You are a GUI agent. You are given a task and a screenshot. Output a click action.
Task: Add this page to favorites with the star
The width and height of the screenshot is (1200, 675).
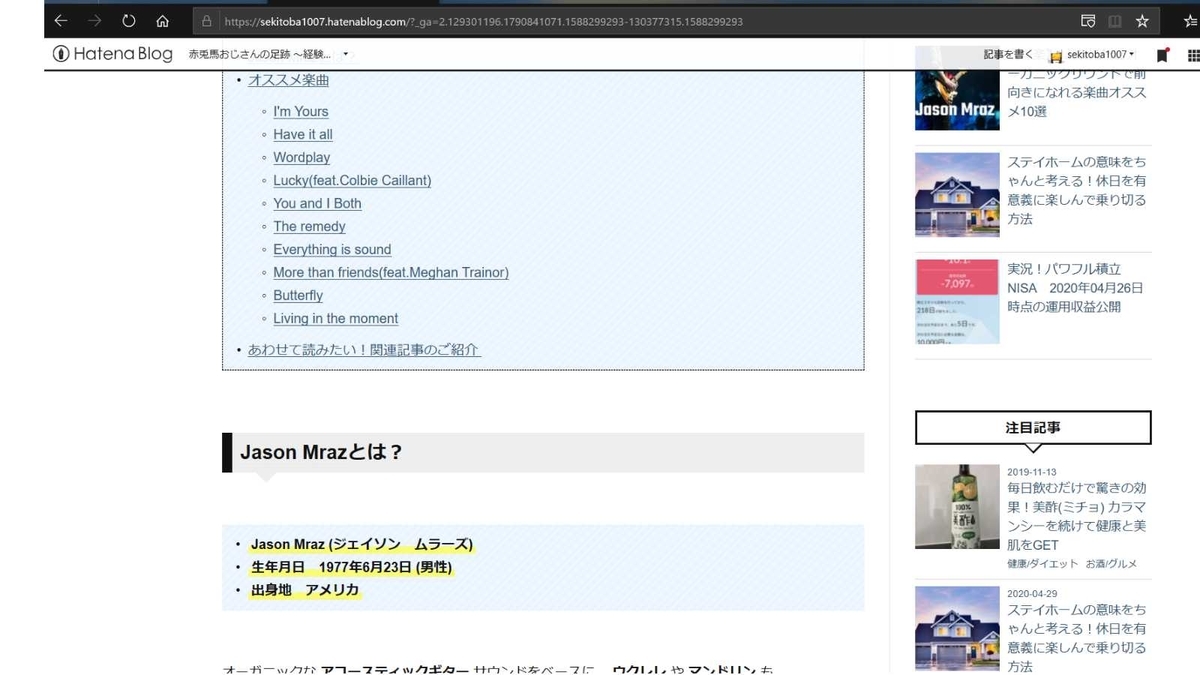coord(1142,21)
